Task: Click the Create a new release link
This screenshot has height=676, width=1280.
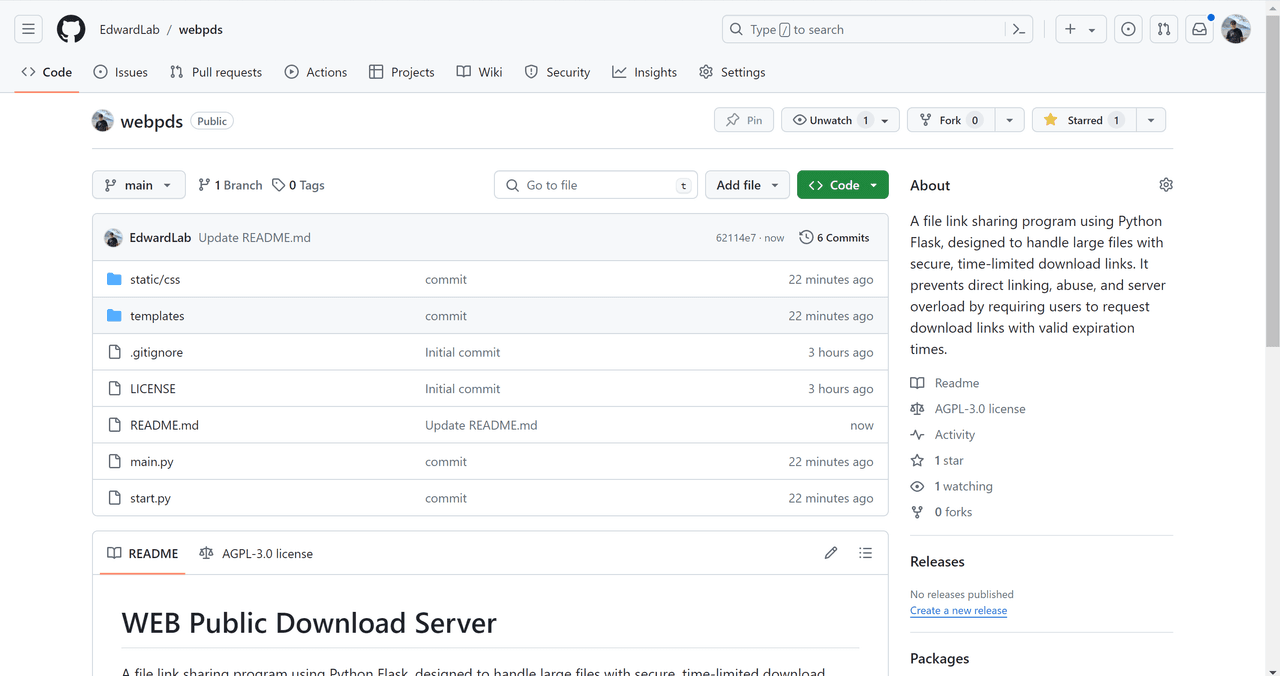Action: (958, 610)
